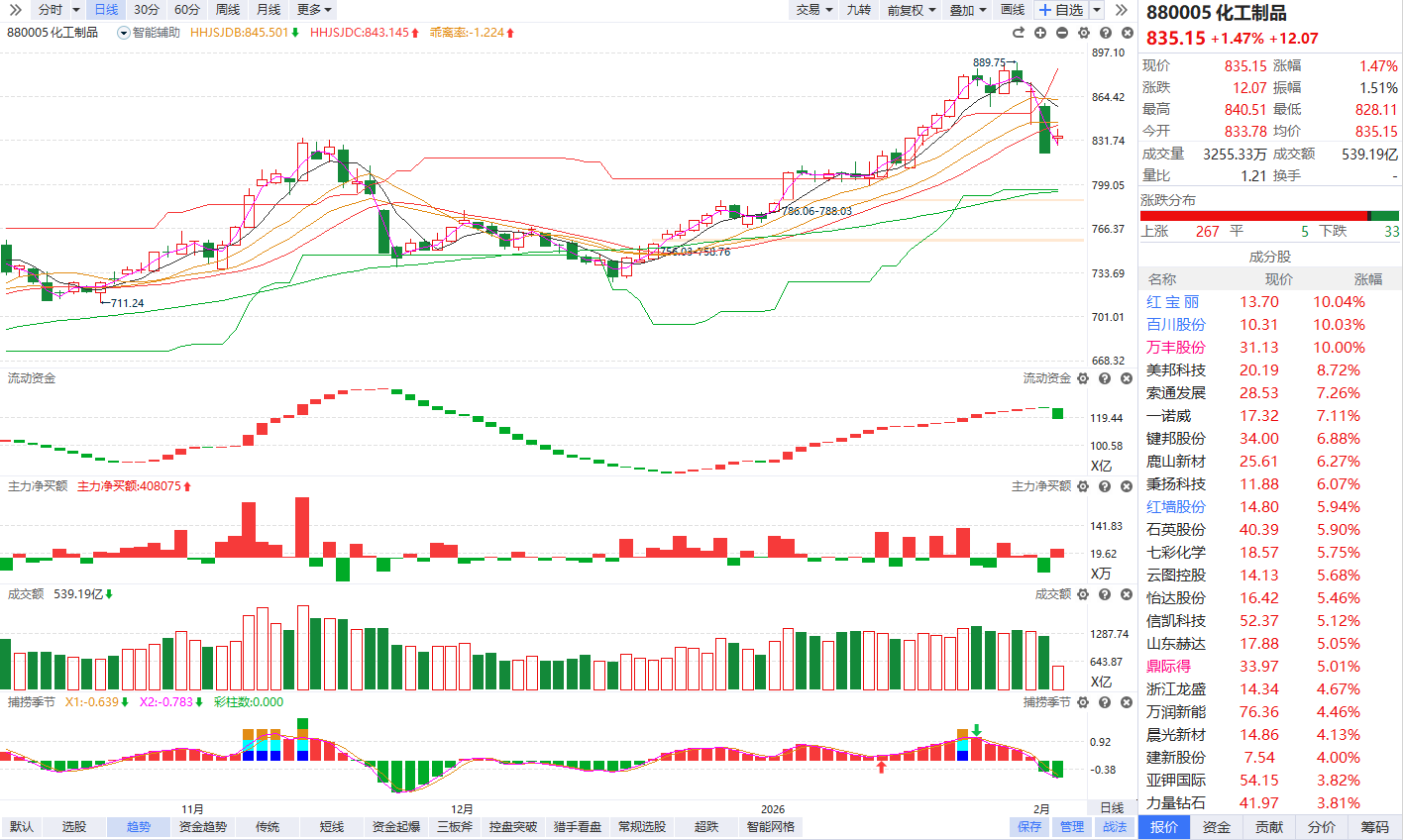Open the 前复权 adjustment dropdown
Viewport: 1403px width, 840px height.
point(911,10)
